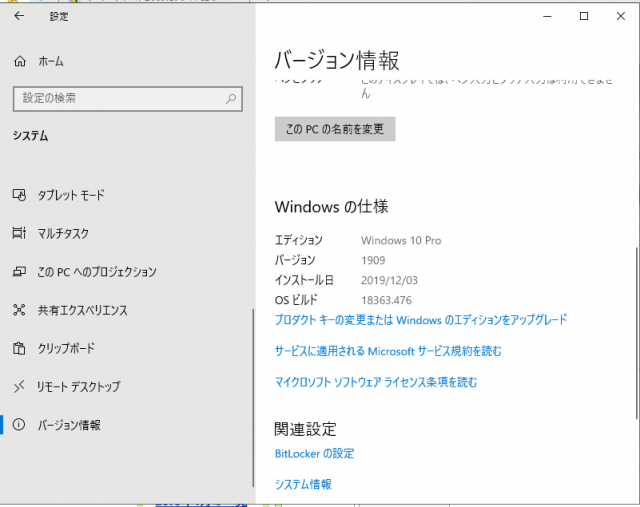
Task: Open マイクロソフト ソフトウェア ライセンス条項 link
Action: (x=376, y=382)
